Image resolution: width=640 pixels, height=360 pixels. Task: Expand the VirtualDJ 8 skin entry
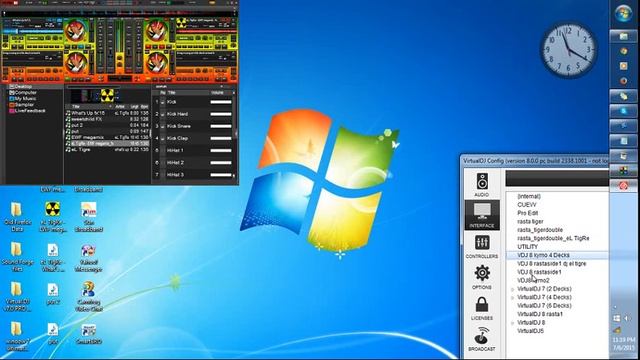coord(513,323)
